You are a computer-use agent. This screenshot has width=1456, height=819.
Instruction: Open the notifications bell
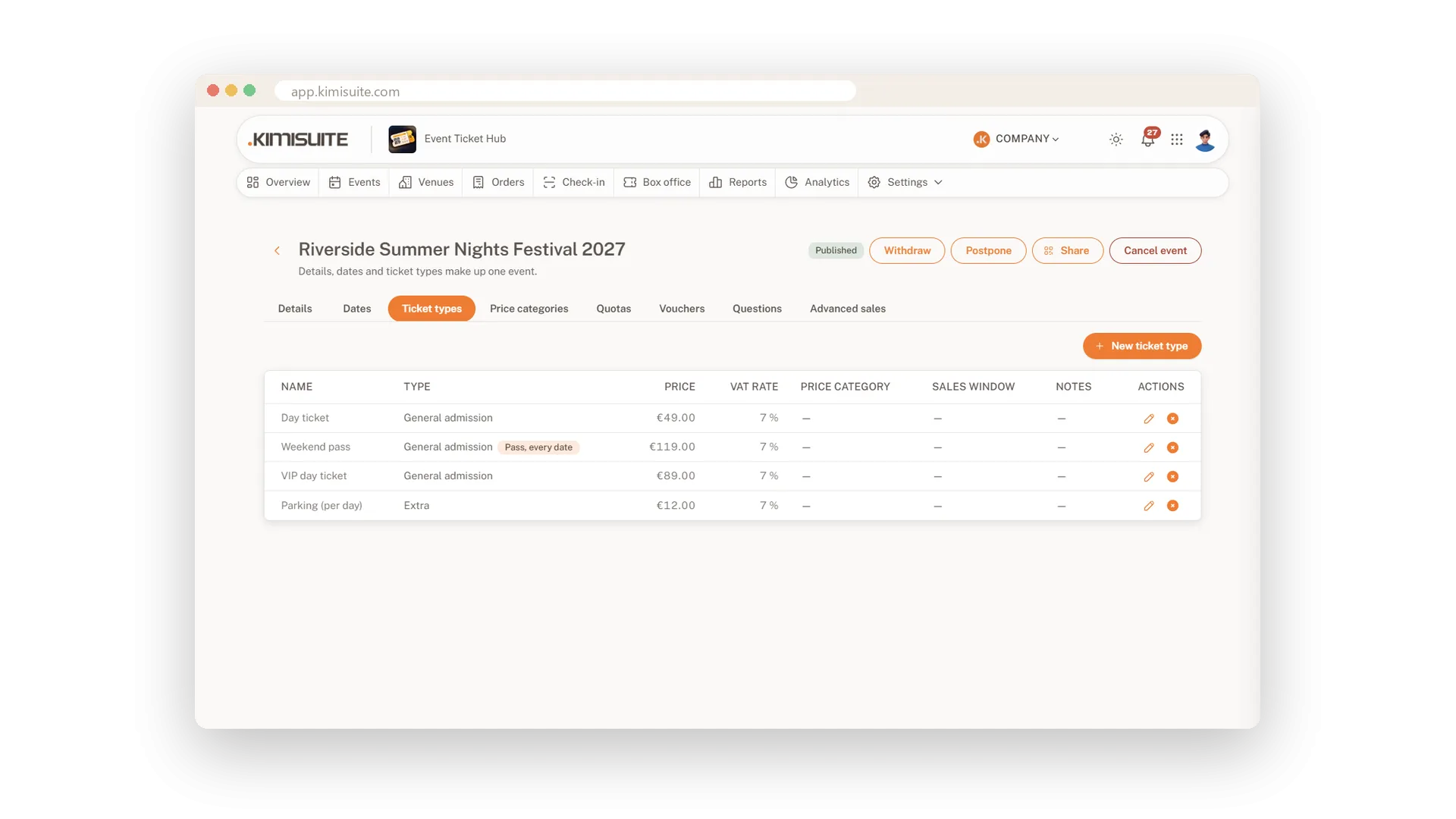coord(1148,139)
